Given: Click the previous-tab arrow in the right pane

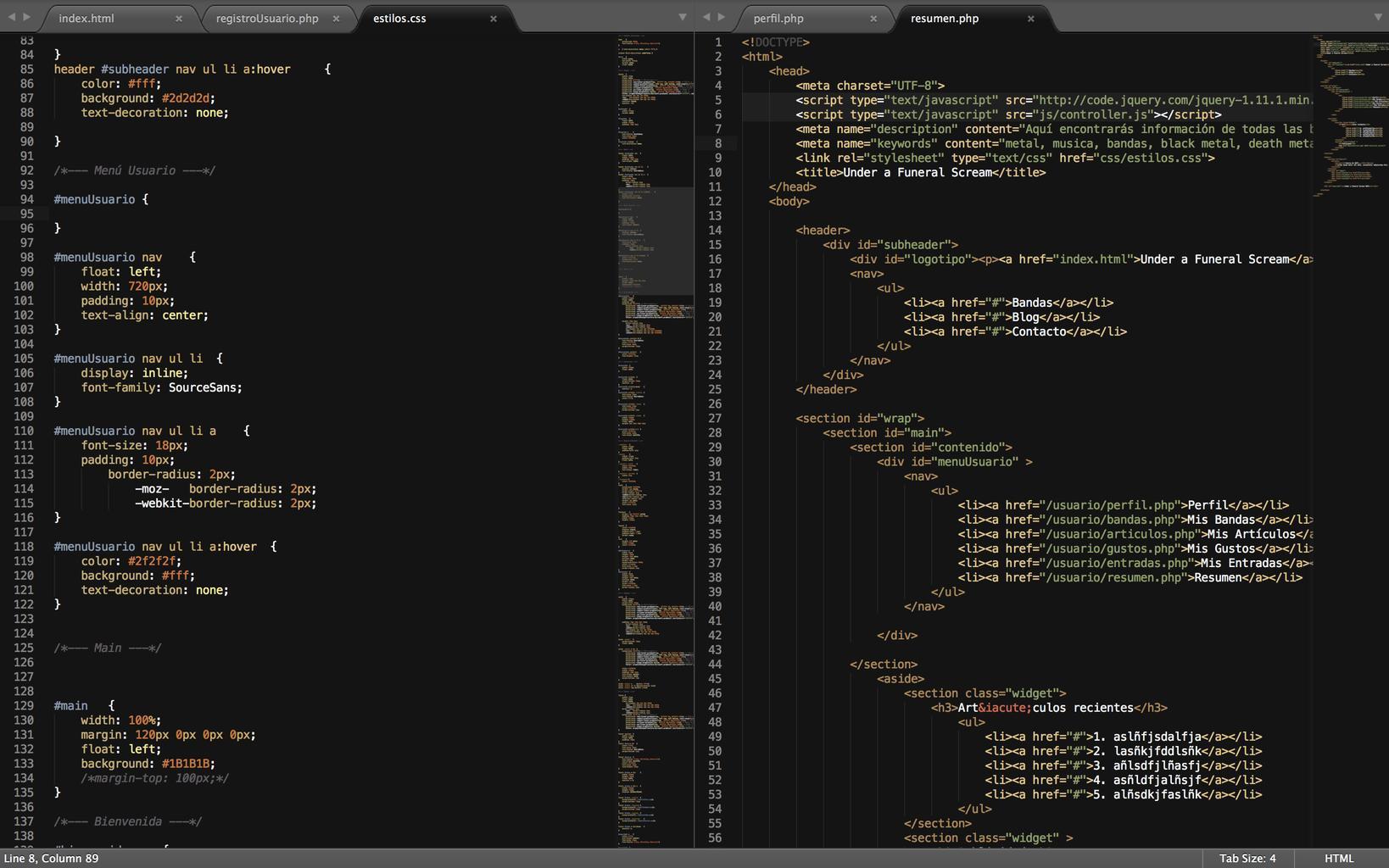Looking at the screenshot, I should point(706,17).
